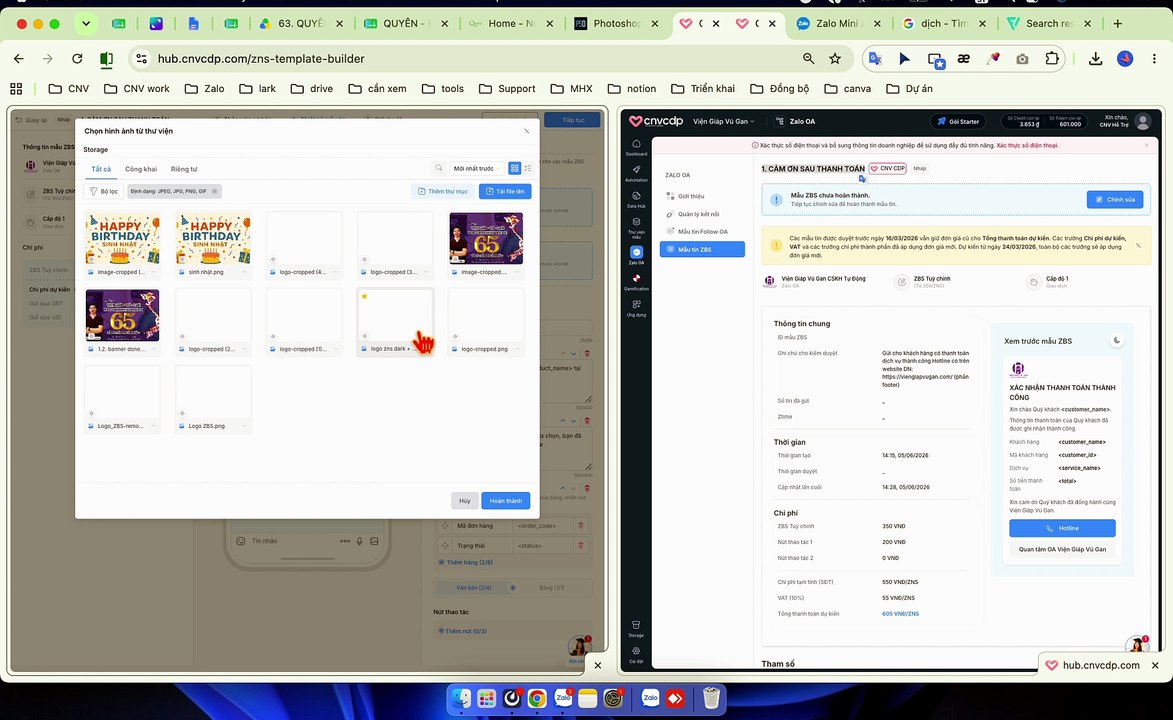Go back in browser history
This screenshot has height=720, width=1173.
click(x=19, y=58)
